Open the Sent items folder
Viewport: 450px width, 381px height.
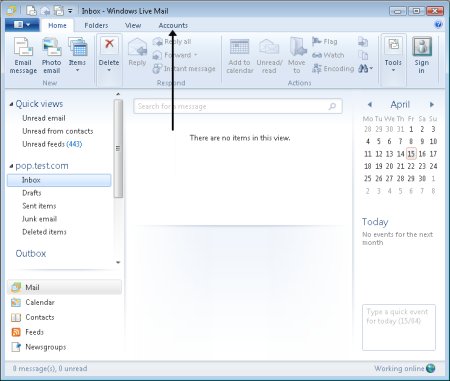[39, 206]
